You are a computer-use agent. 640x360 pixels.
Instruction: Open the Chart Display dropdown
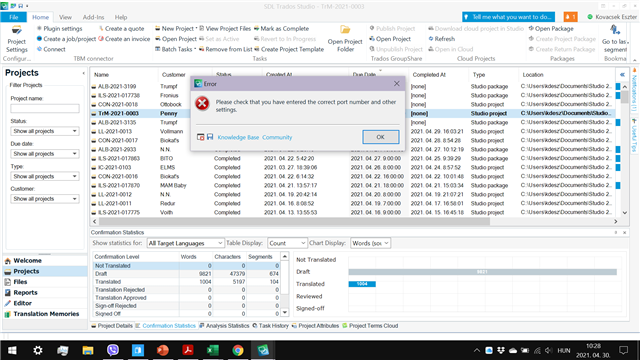click(x=371, y=243)
